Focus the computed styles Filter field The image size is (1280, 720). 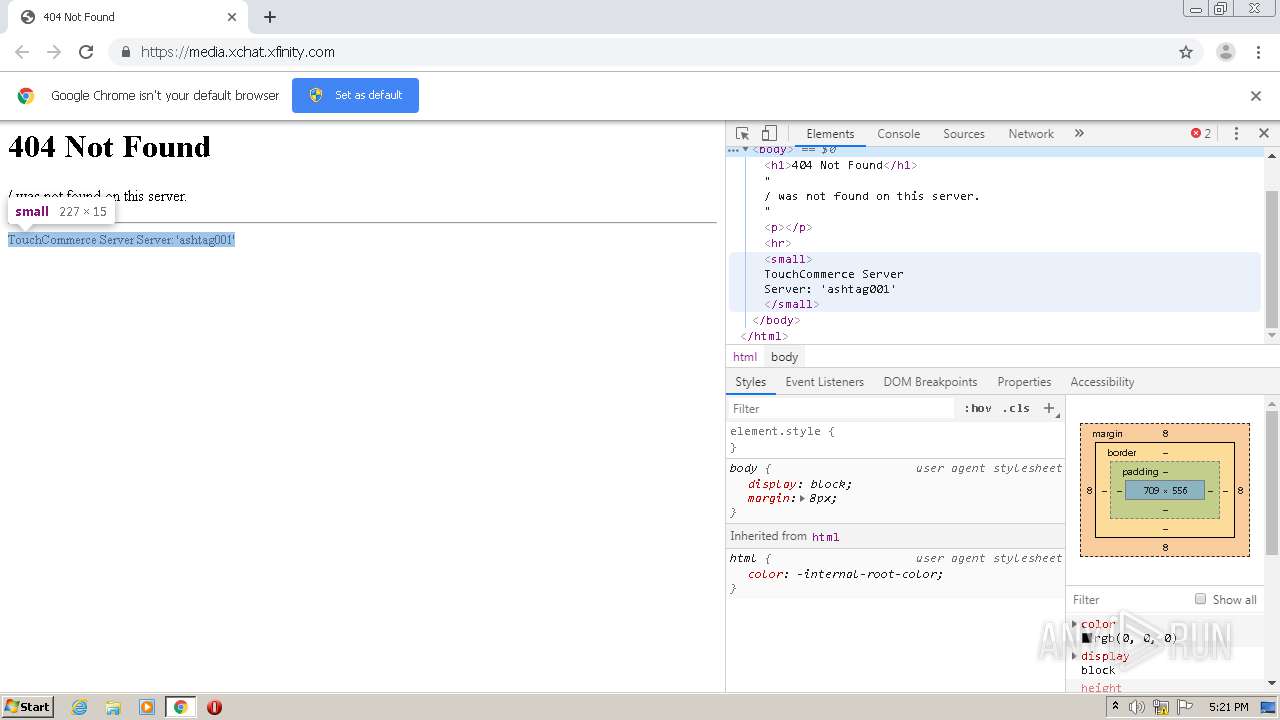[x=1128, y=600]
